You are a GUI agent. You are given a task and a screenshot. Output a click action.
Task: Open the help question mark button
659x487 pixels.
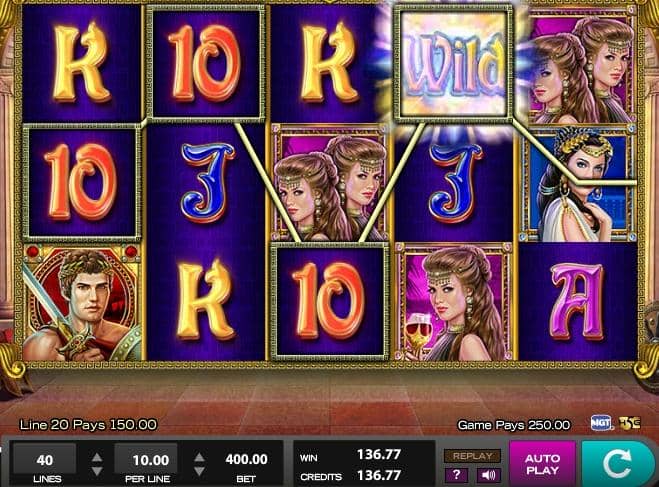456,475
